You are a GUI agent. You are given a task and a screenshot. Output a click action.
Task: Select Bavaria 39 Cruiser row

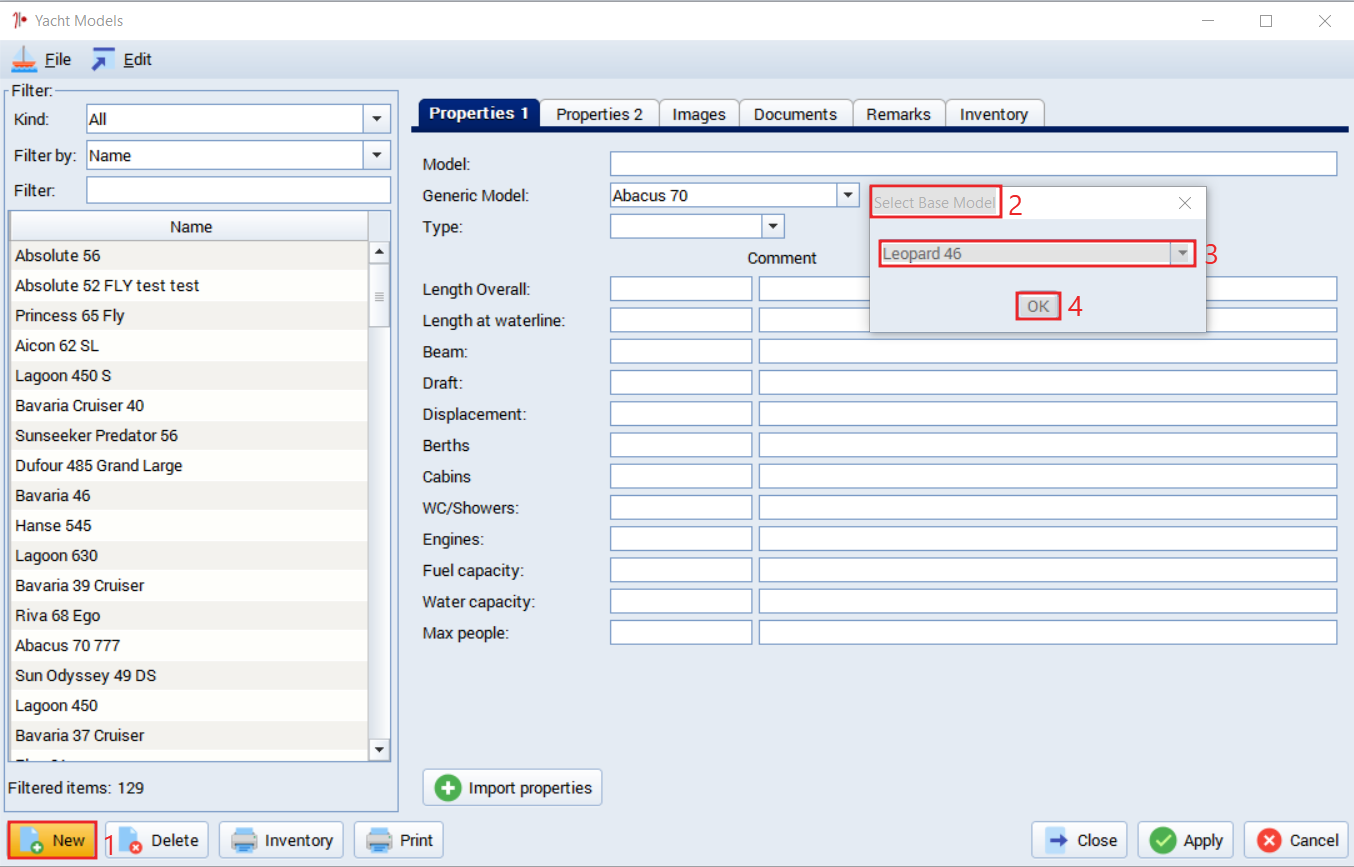click(x=189, y=586)
